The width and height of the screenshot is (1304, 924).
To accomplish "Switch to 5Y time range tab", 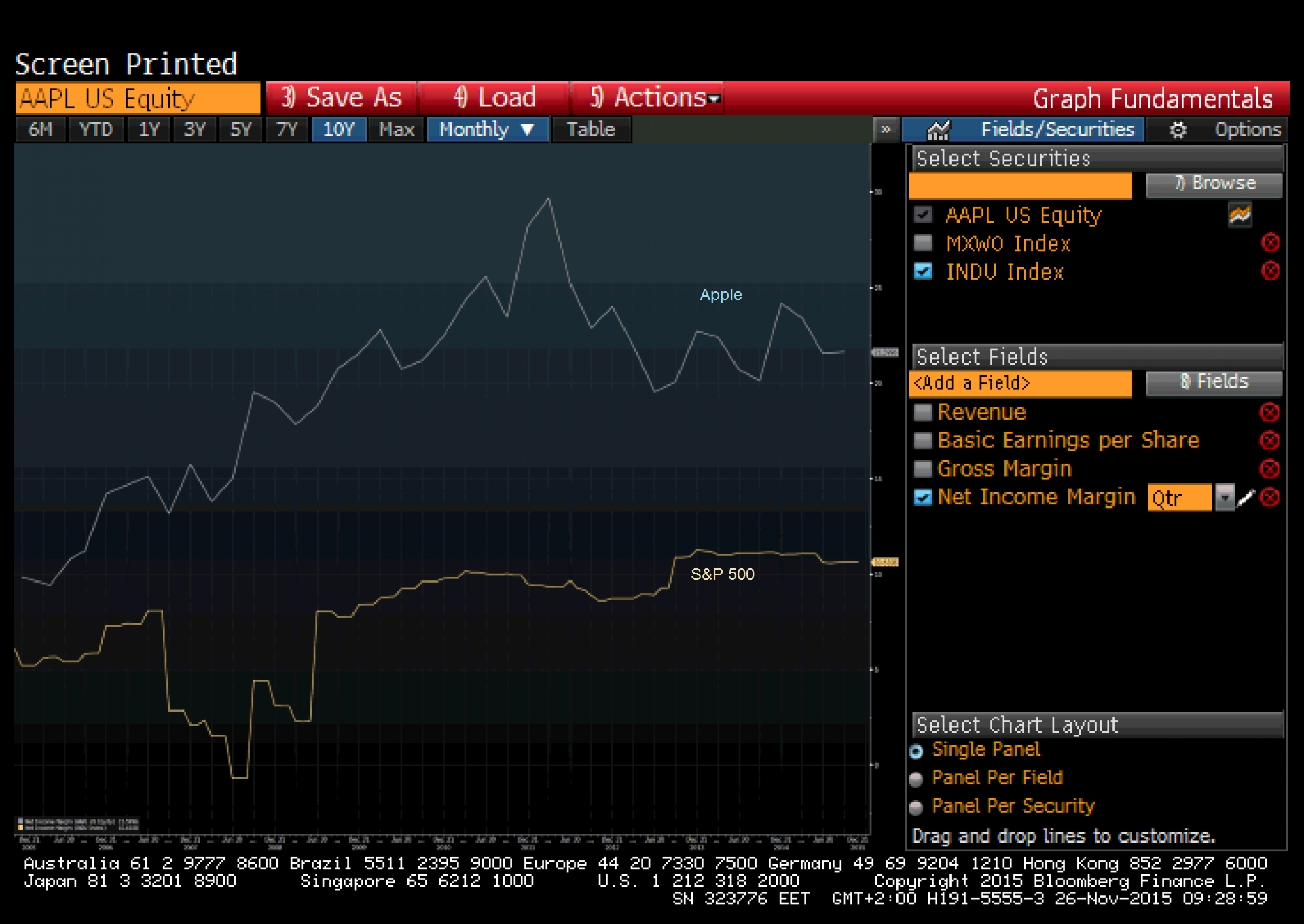I will tap(240, 129).
